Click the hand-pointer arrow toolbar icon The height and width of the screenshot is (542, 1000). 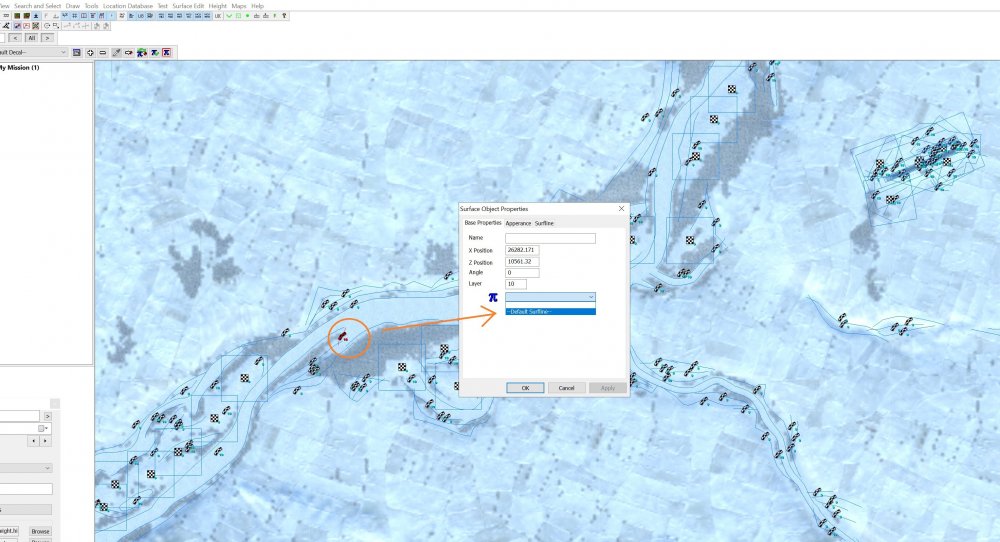click(x=129, y=52)
